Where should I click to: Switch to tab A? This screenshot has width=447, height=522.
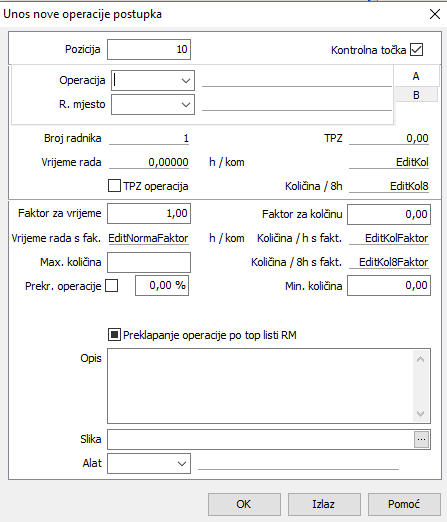(x=416, y=76)
